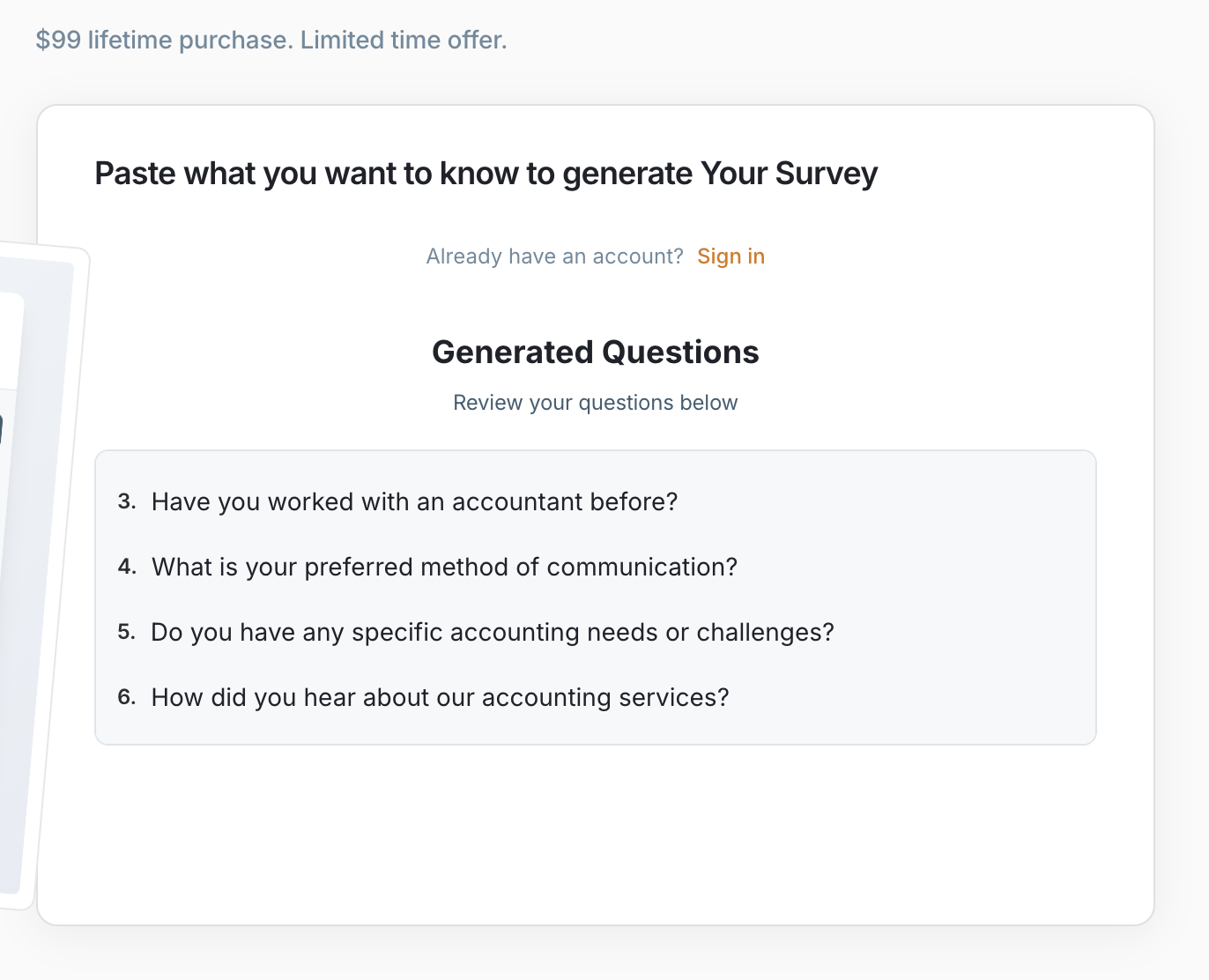
Task: Click the number 3 list marker
Action: click(x=127, y=501)
